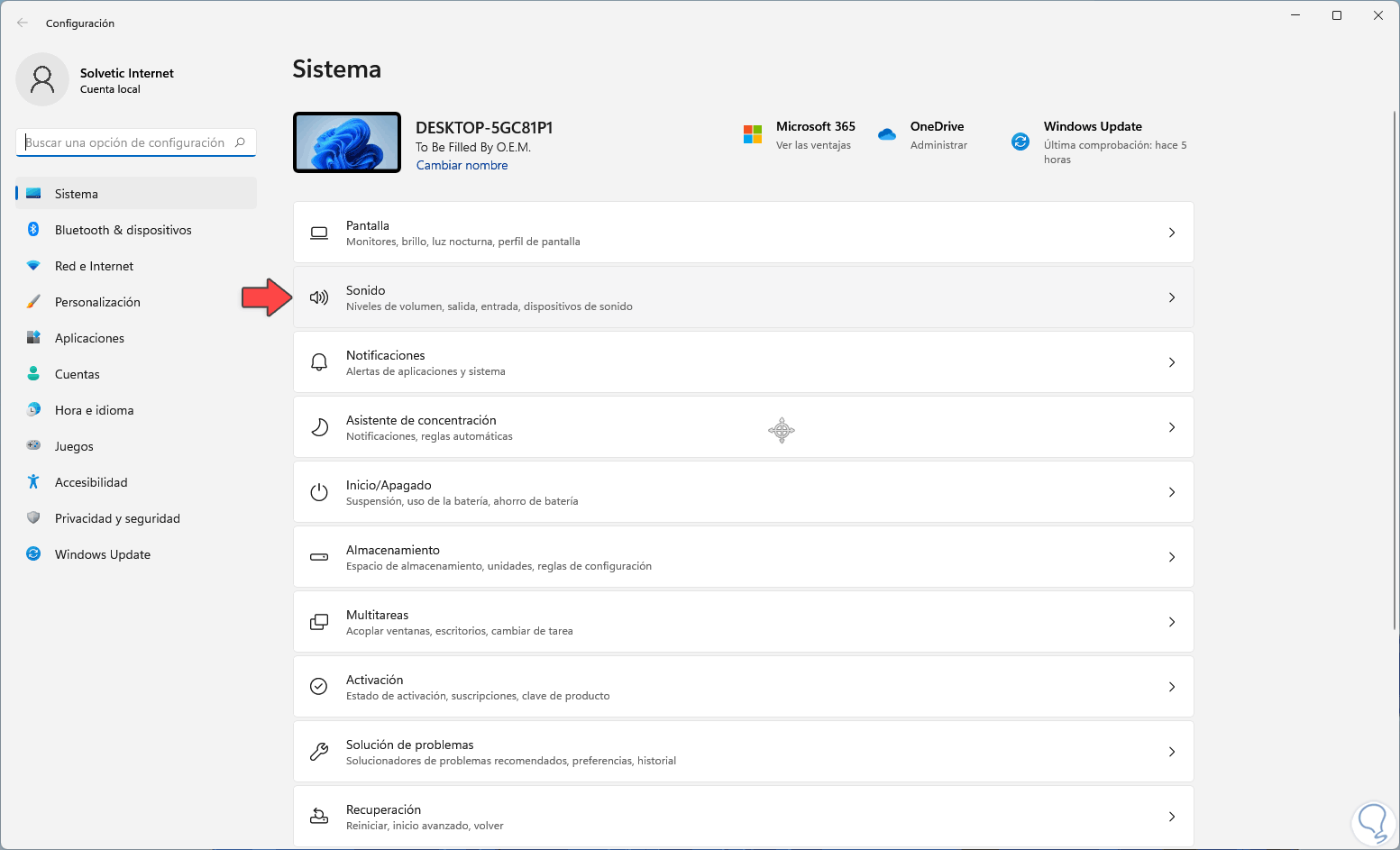Click the Multitareas windows icon

coord(319,622)
